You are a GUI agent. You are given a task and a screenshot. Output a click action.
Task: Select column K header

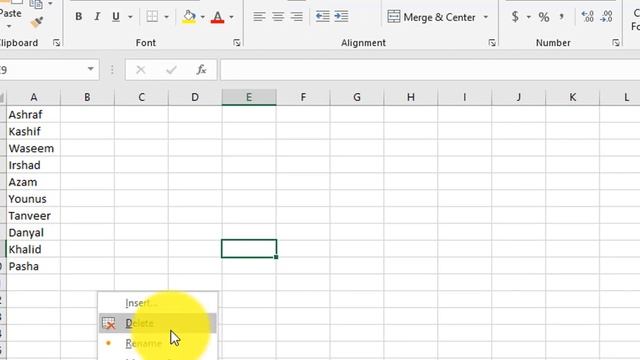572,97
